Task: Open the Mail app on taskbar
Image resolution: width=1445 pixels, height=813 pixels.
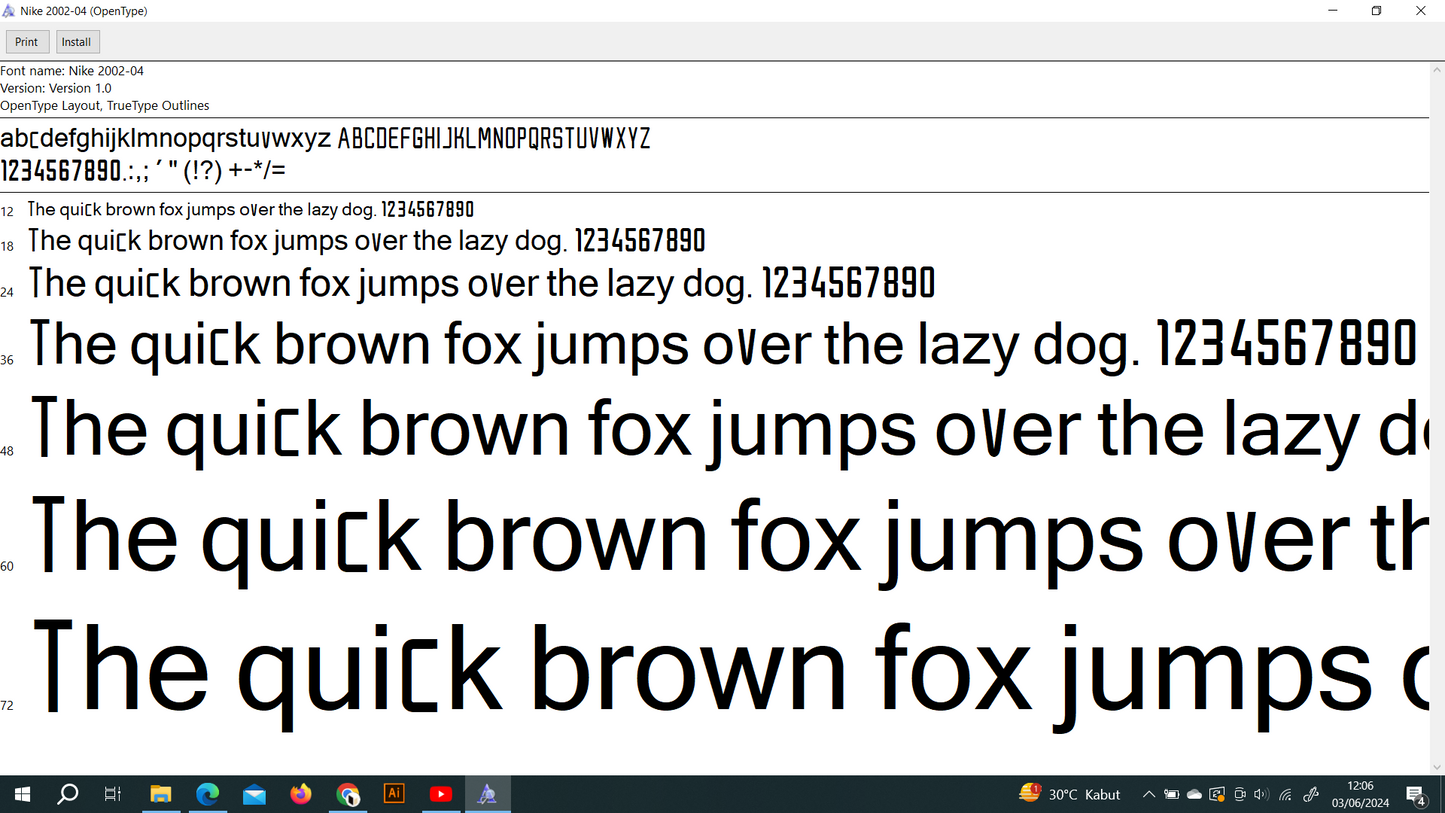Action: [254, 794]
